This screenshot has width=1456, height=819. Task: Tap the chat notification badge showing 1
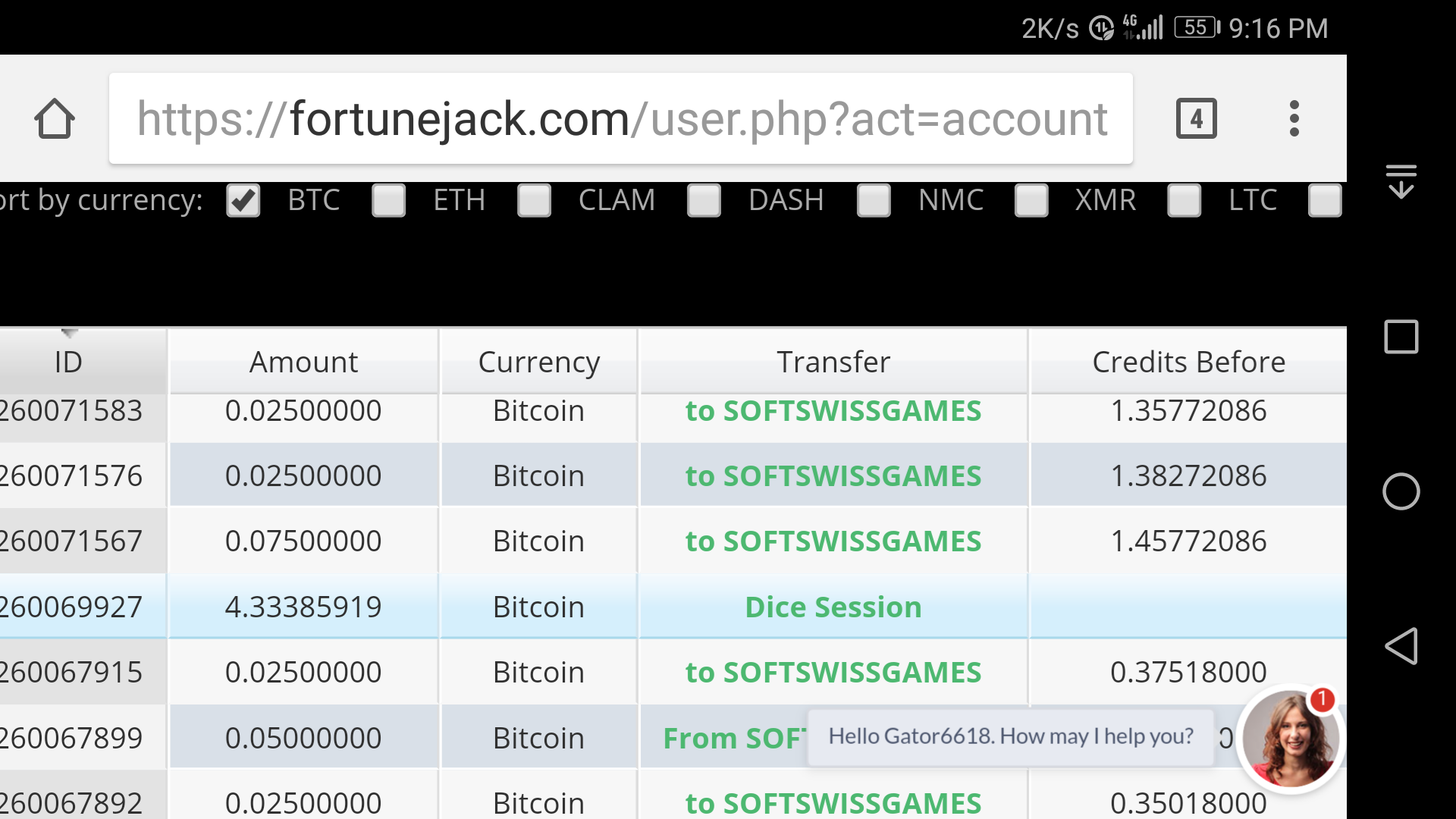click(1323, 699)
